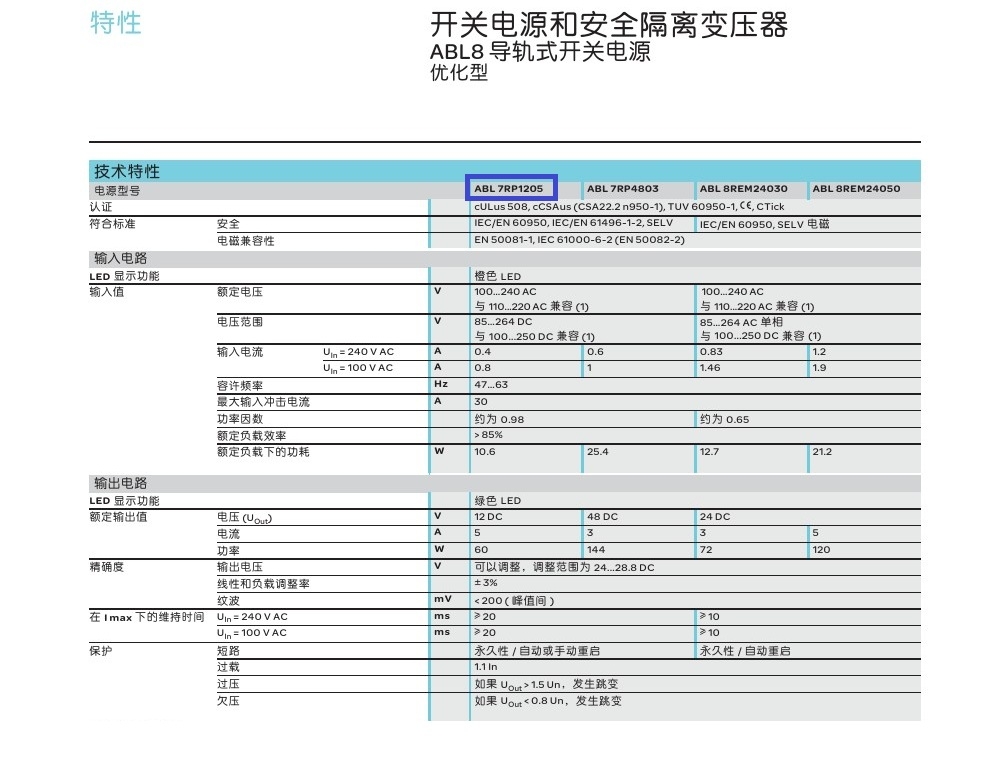Image resolution: width=992 pixels, height=760 pixels.
Task: Click the overload value '1.1 In'
Action: point(485,667)
